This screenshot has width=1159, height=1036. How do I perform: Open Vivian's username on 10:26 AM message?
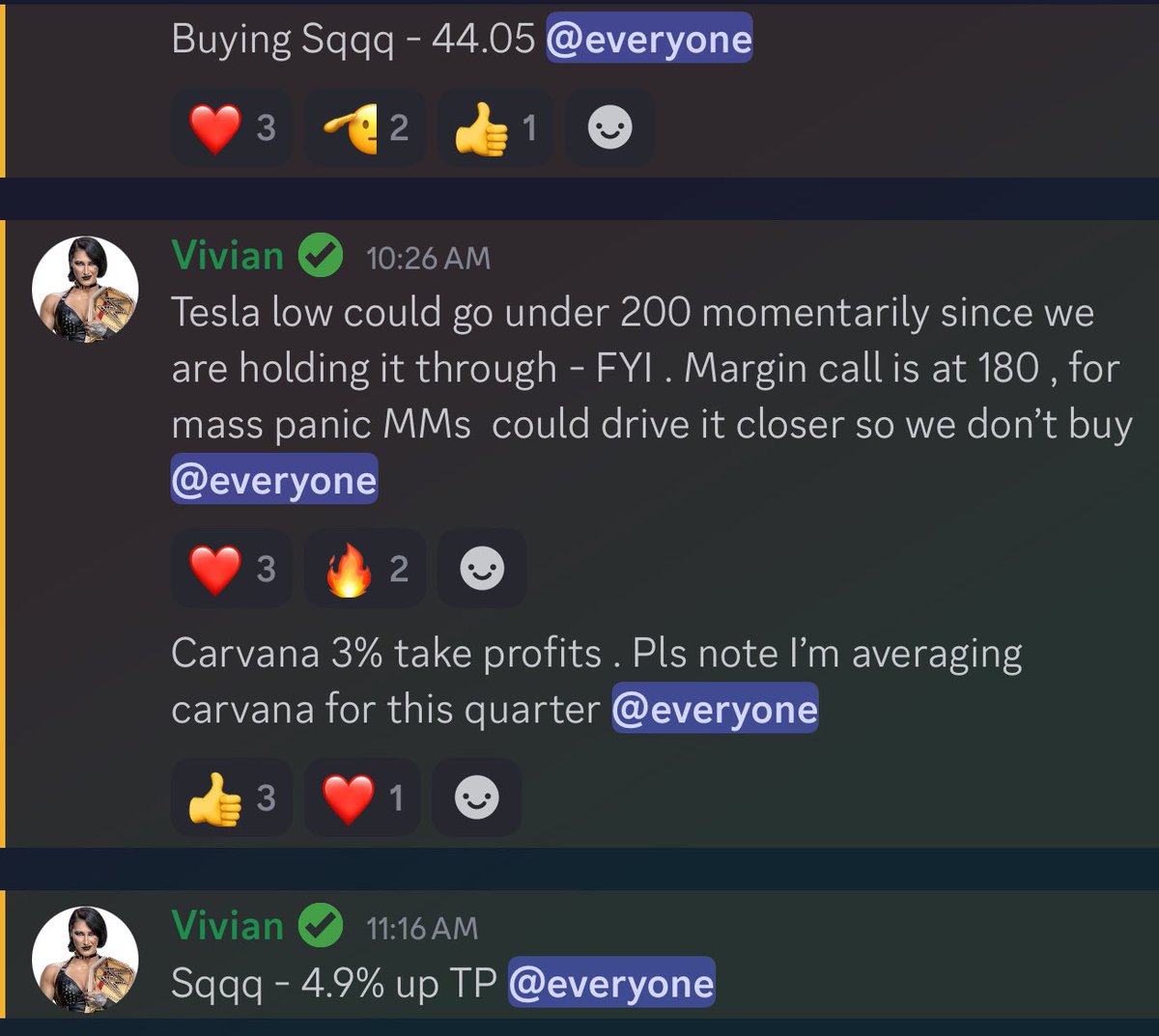(227, 256)
